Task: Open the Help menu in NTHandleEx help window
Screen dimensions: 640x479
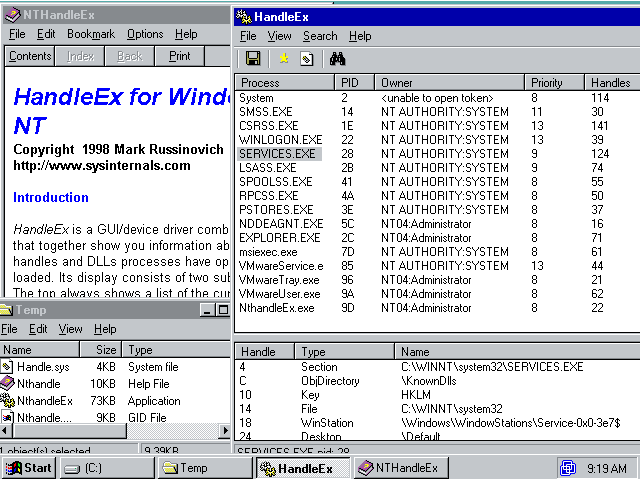Action: 186,34
